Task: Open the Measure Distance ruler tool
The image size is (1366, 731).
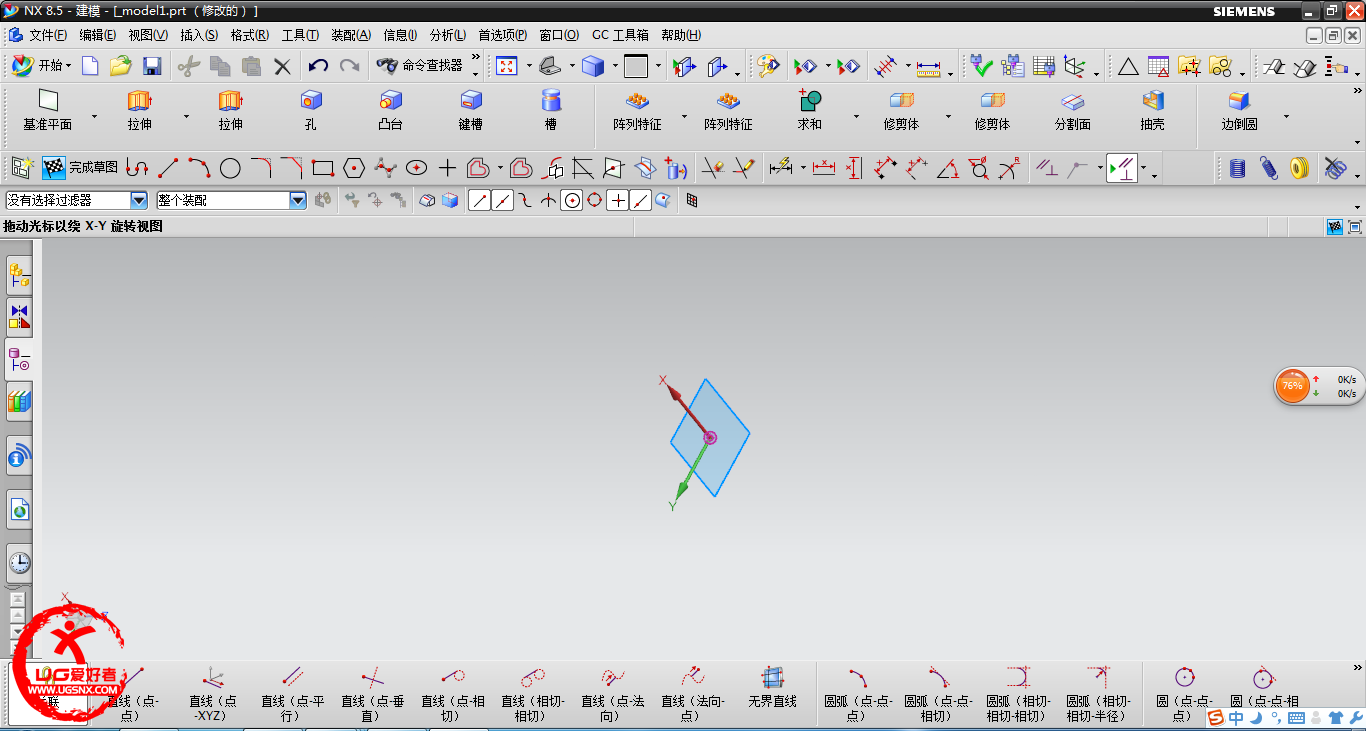Action: [x=929, y=67]
